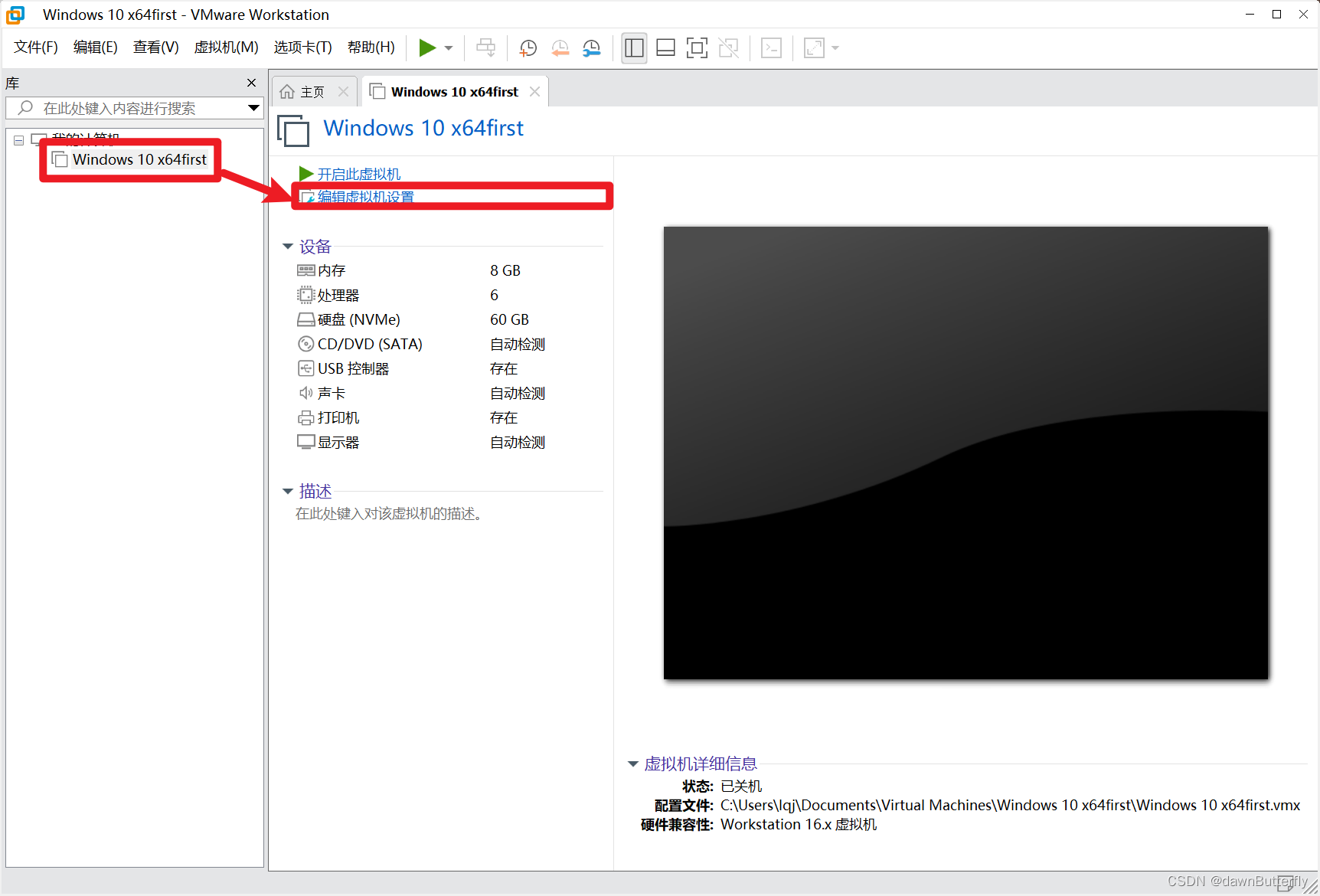
Task: Collapse the 虚拟机详细信息 section
Action: point(633,764)
